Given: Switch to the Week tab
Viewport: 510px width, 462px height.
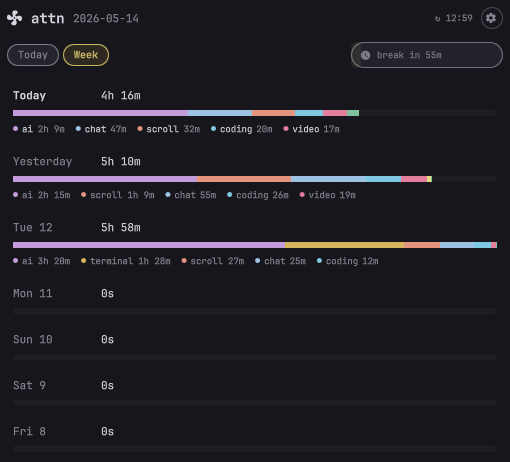Looking at the screenshot, I should (x=86, y=55).
